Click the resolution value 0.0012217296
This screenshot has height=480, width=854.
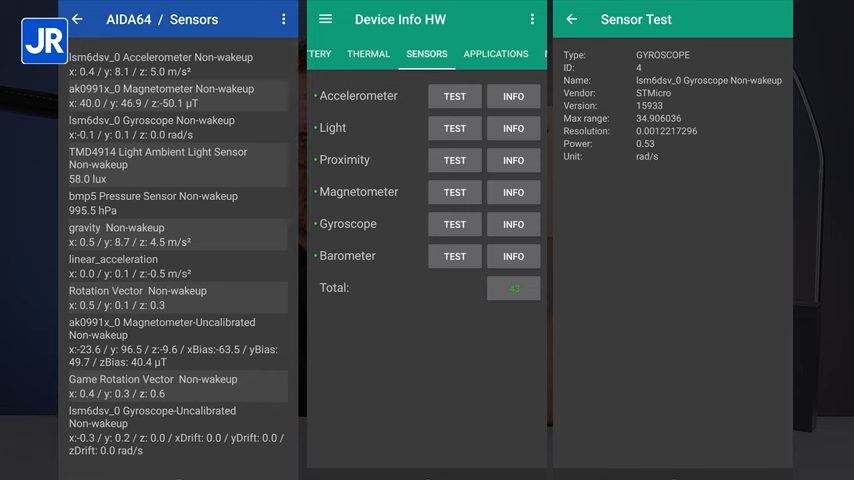(x=667, y=131)
